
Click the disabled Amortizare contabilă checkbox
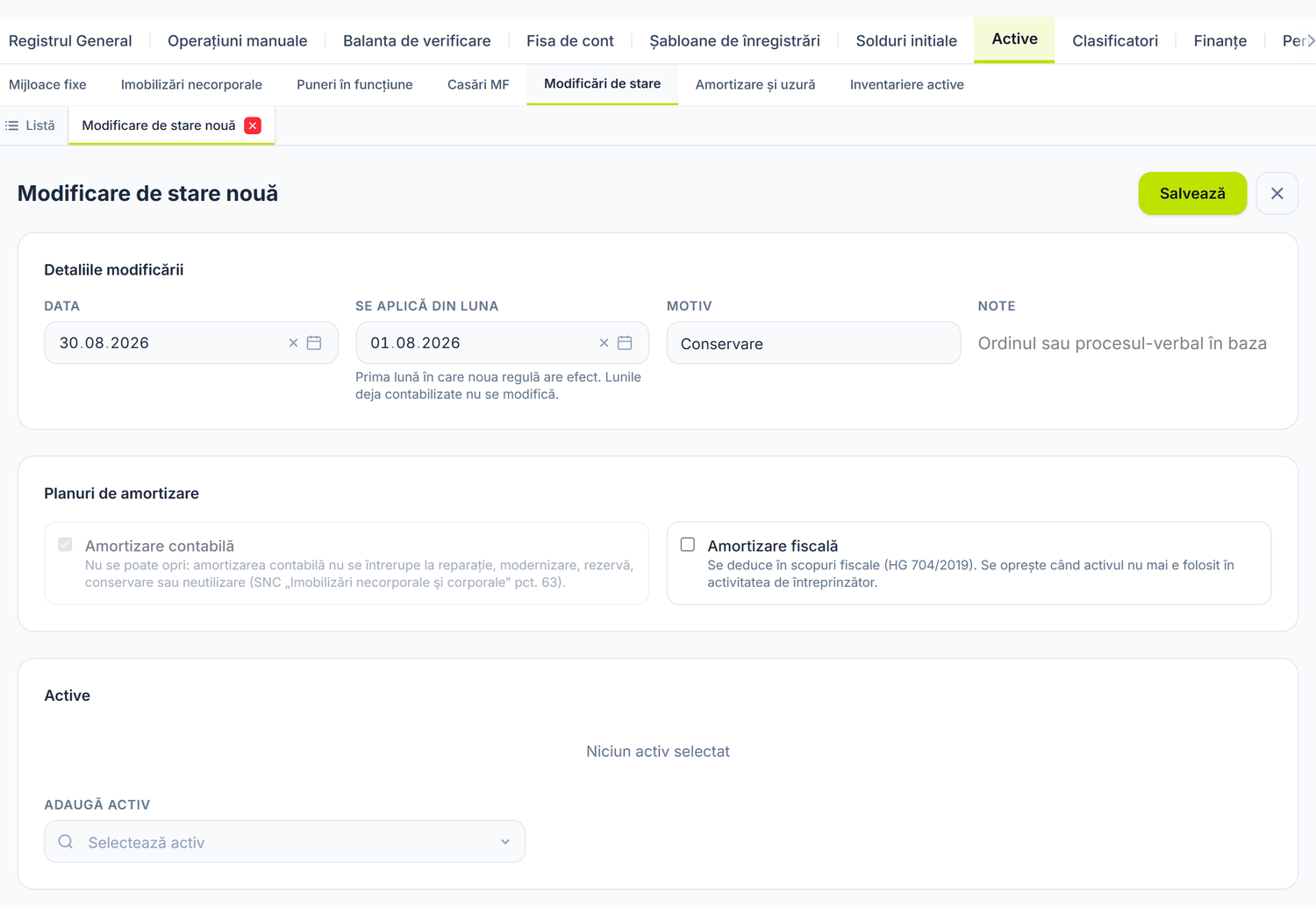65,545
